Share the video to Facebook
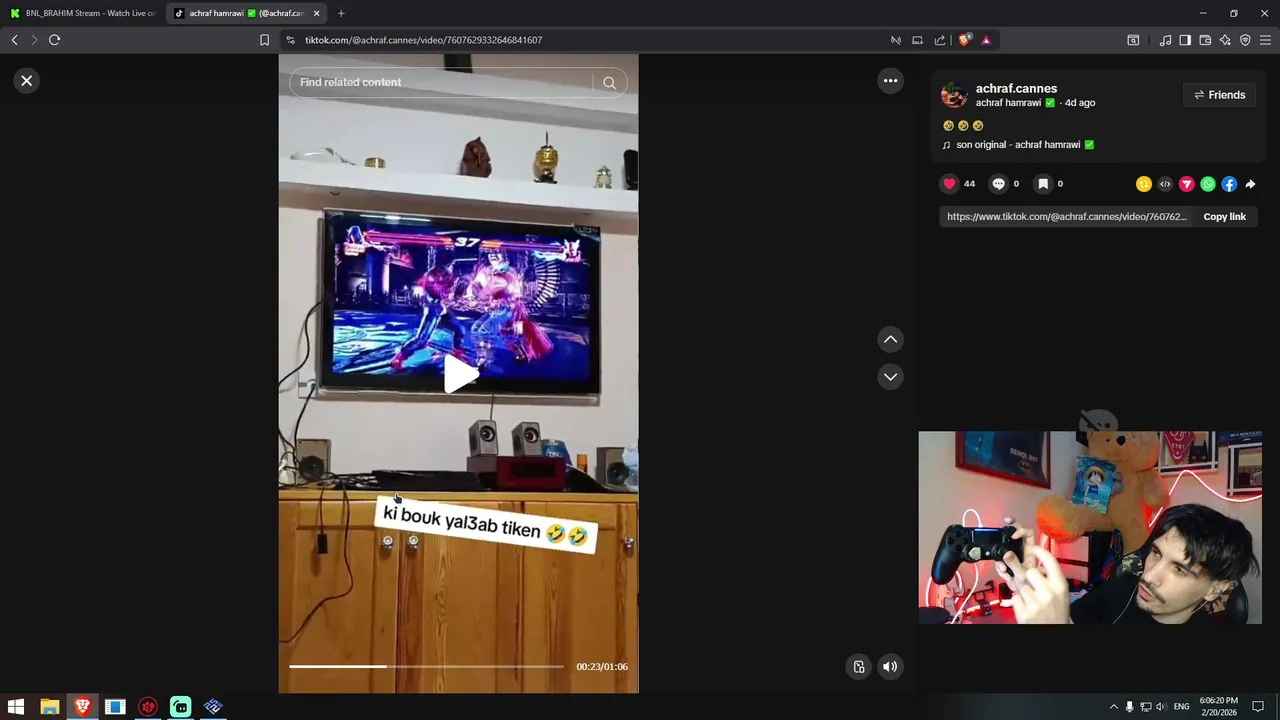This screenshot has height=720, width=1280. [1229, 184]
